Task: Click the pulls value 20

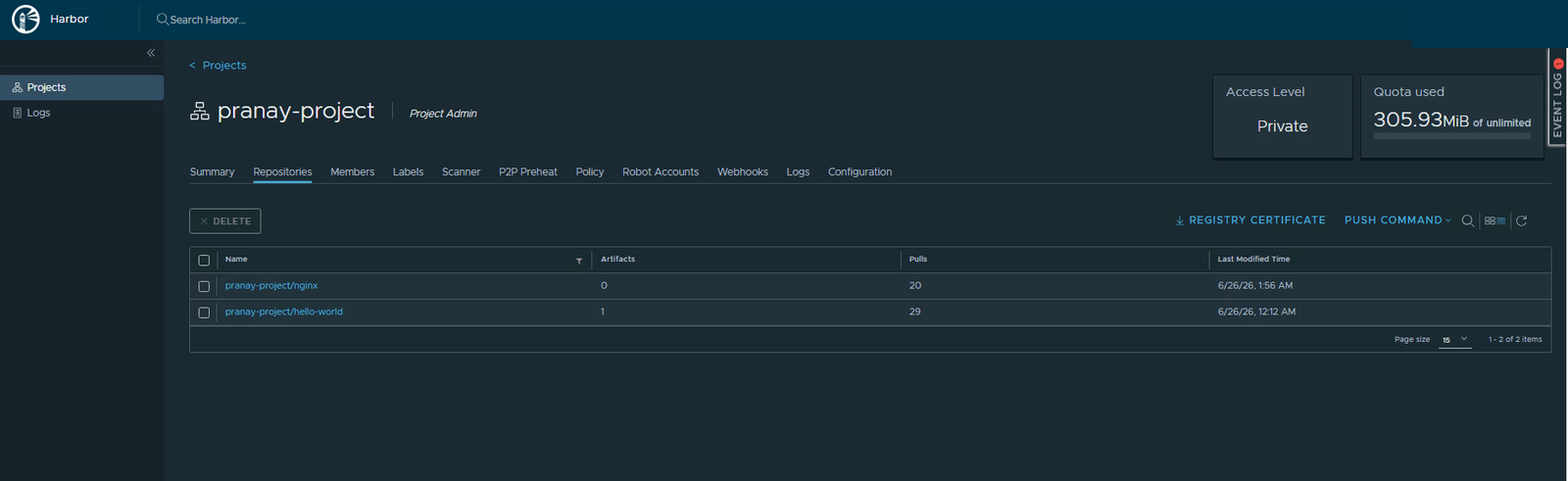Action: pos(915,286)
